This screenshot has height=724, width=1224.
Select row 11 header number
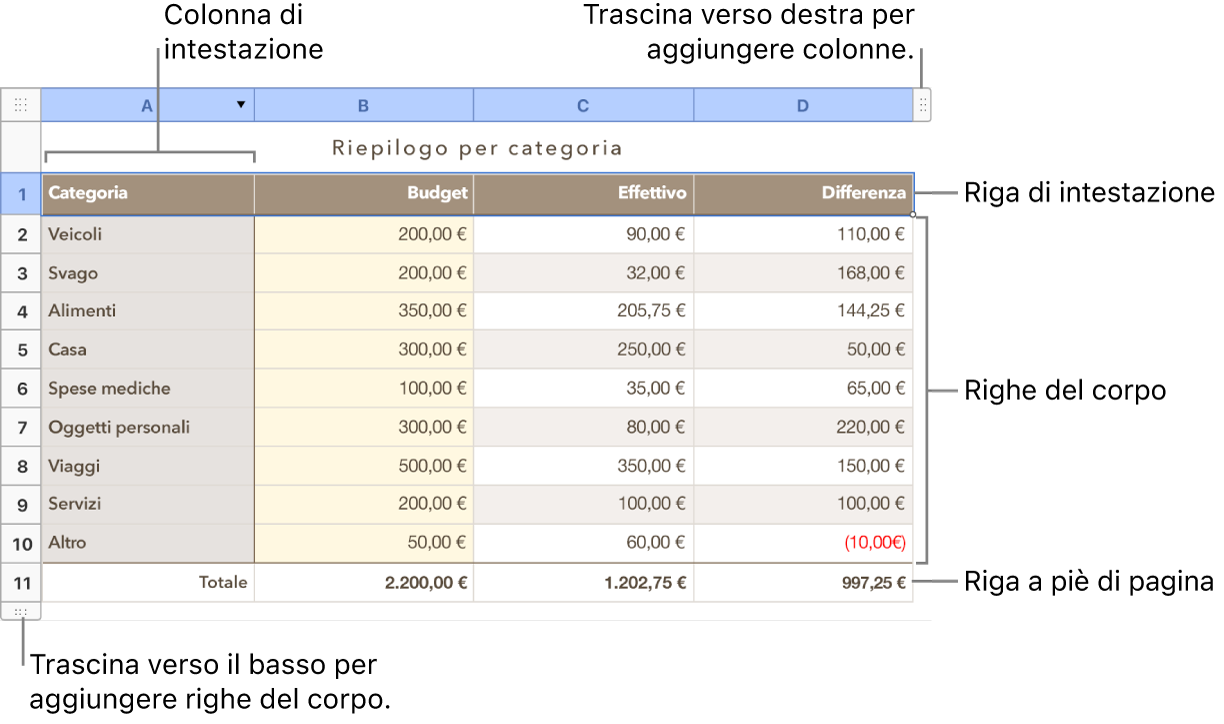coord(21,583)
